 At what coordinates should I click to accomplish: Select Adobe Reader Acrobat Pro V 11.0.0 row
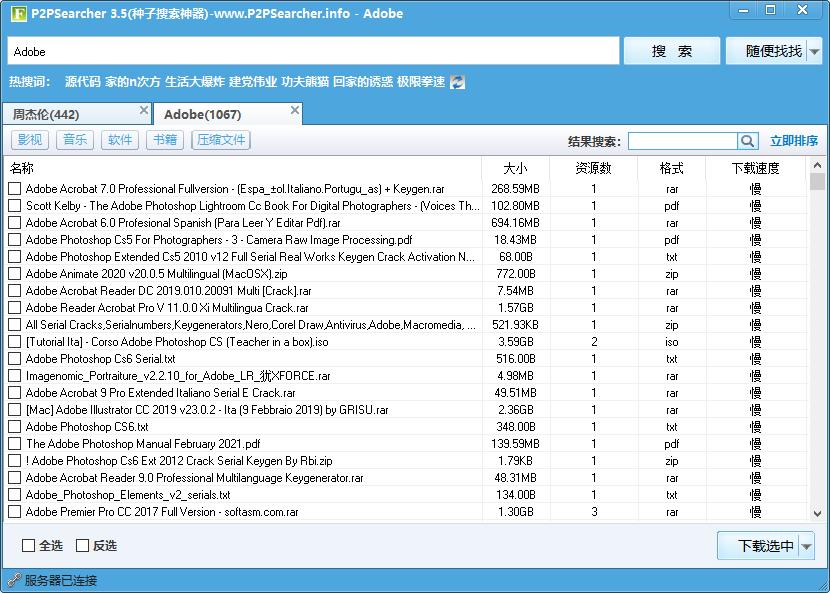tap(405, 308)
